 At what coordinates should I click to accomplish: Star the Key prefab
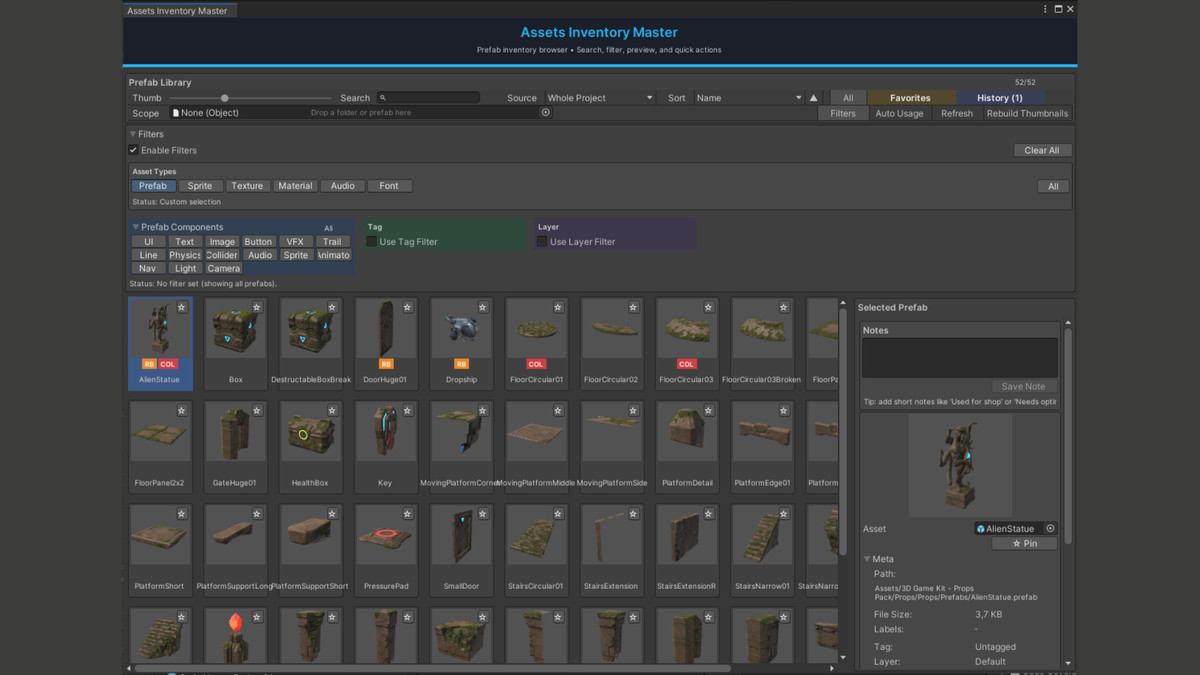[x=407, y=411]
